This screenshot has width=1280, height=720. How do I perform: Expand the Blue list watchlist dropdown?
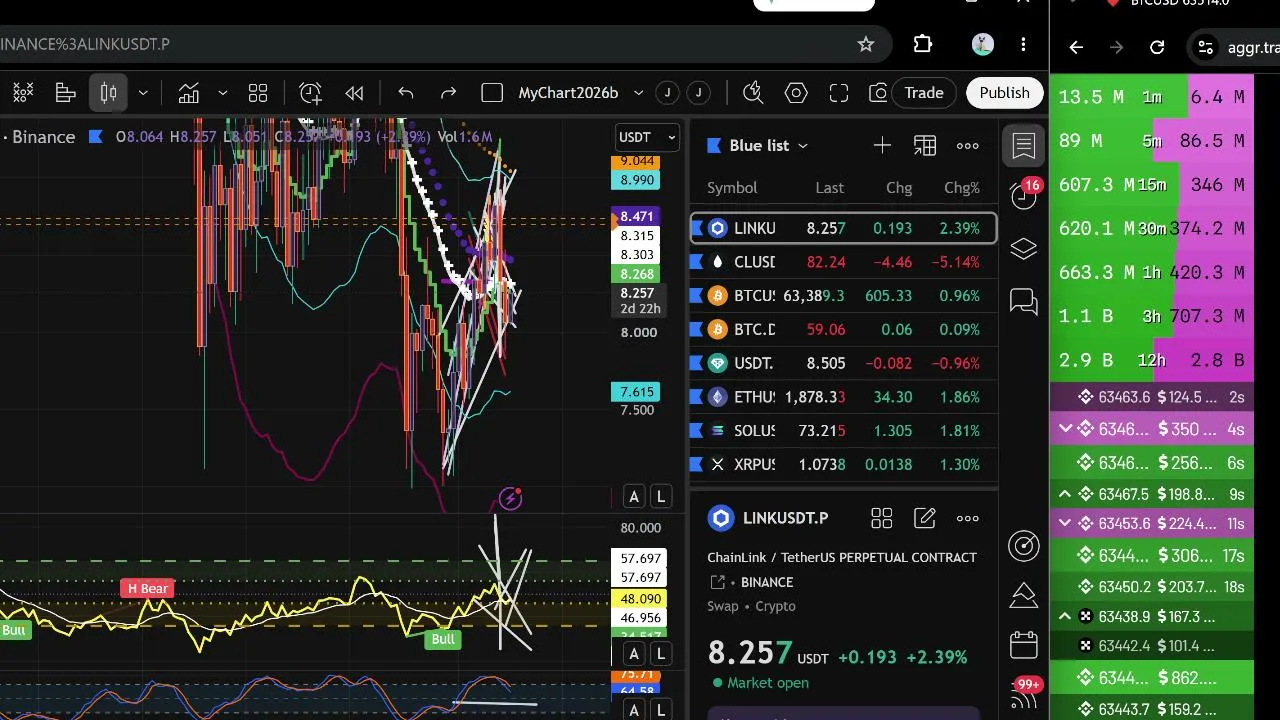point(803,146)
